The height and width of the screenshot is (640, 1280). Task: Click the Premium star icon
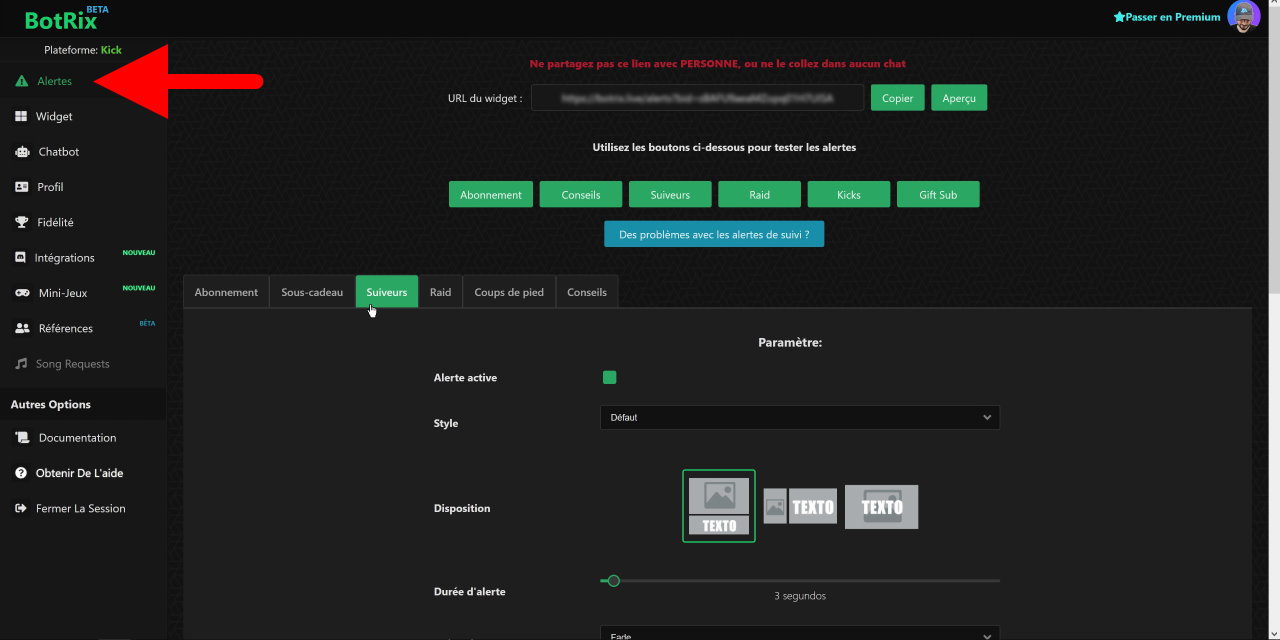coord(1120,17)
